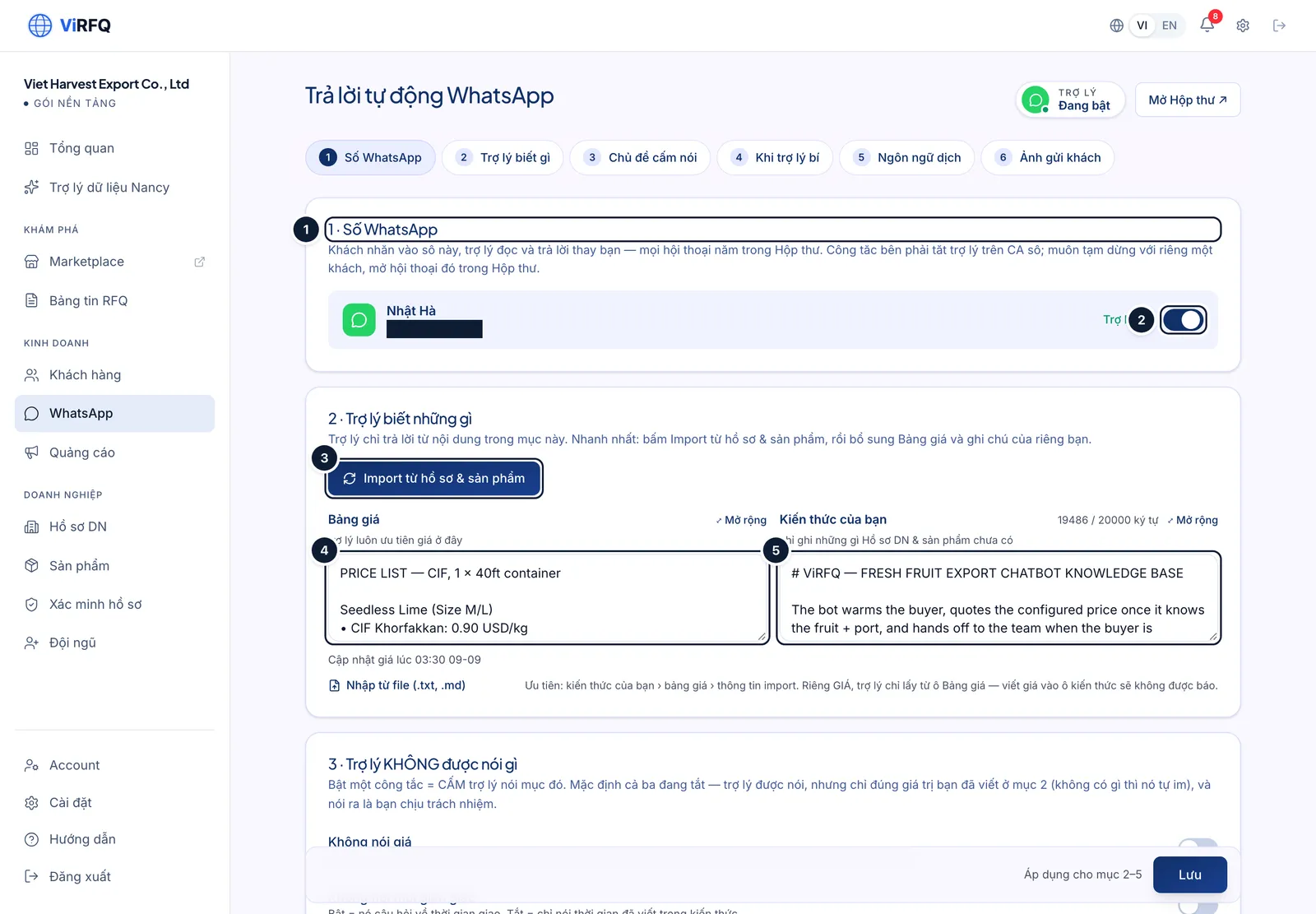The height and width of the screenshot is (914, 1316).
Task: Click the Viet Harvest Export Co., Ltd name
Action: tap(106, 84)
